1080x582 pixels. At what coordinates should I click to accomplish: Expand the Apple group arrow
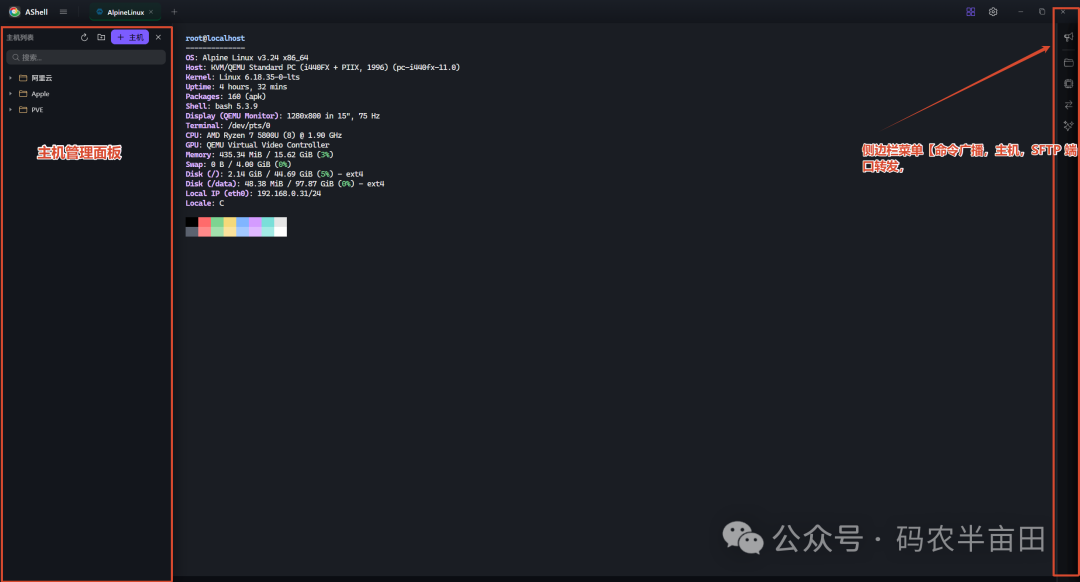pyautogui.click(x=10, y=94)
